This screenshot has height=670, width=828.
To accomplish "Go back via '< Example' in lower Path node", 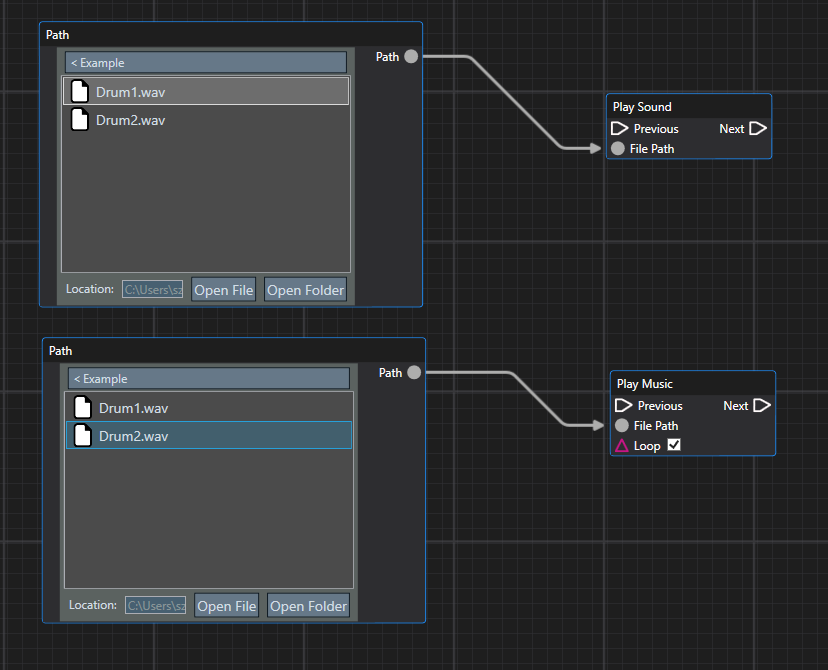I will (209, 379).
